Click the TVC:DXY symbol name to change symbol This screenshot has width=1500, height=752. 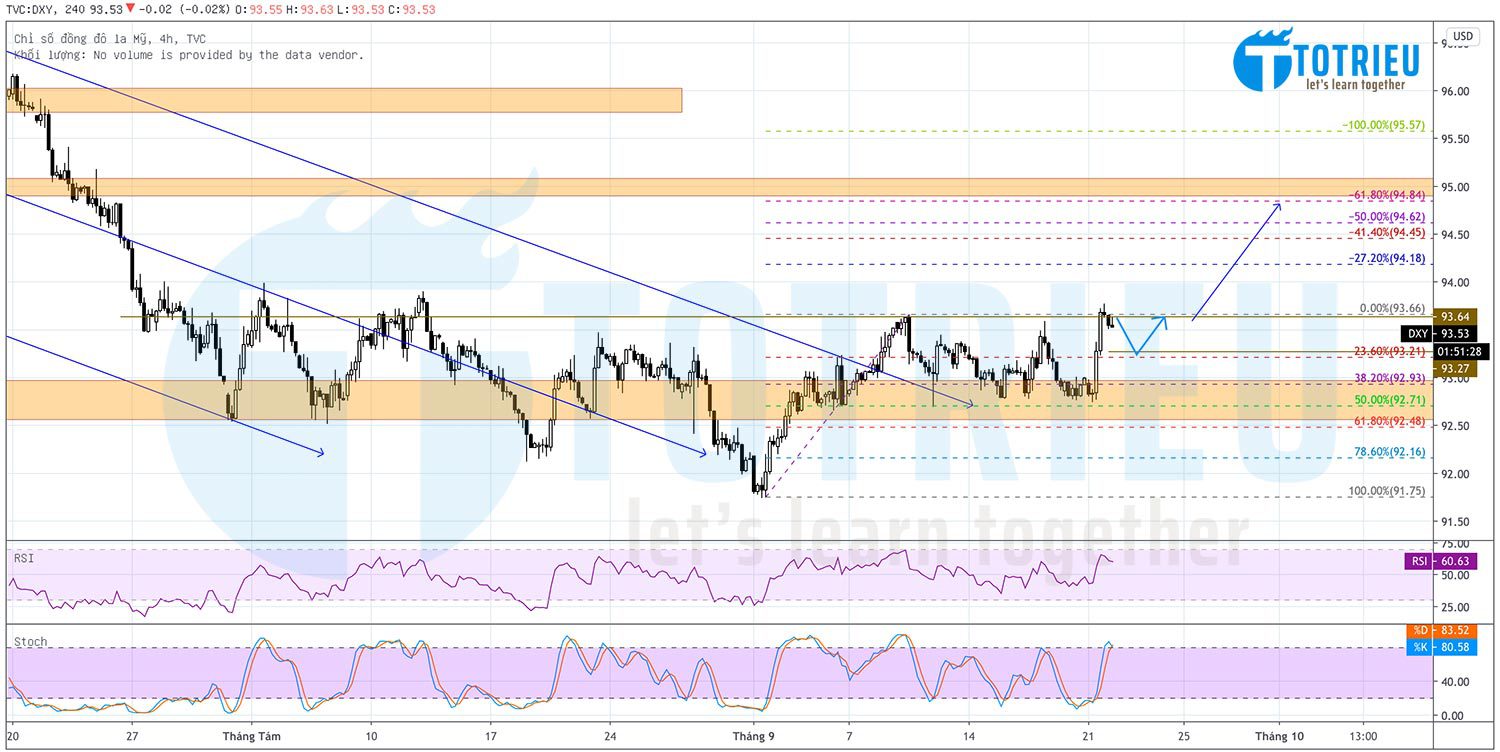(30, 7)
